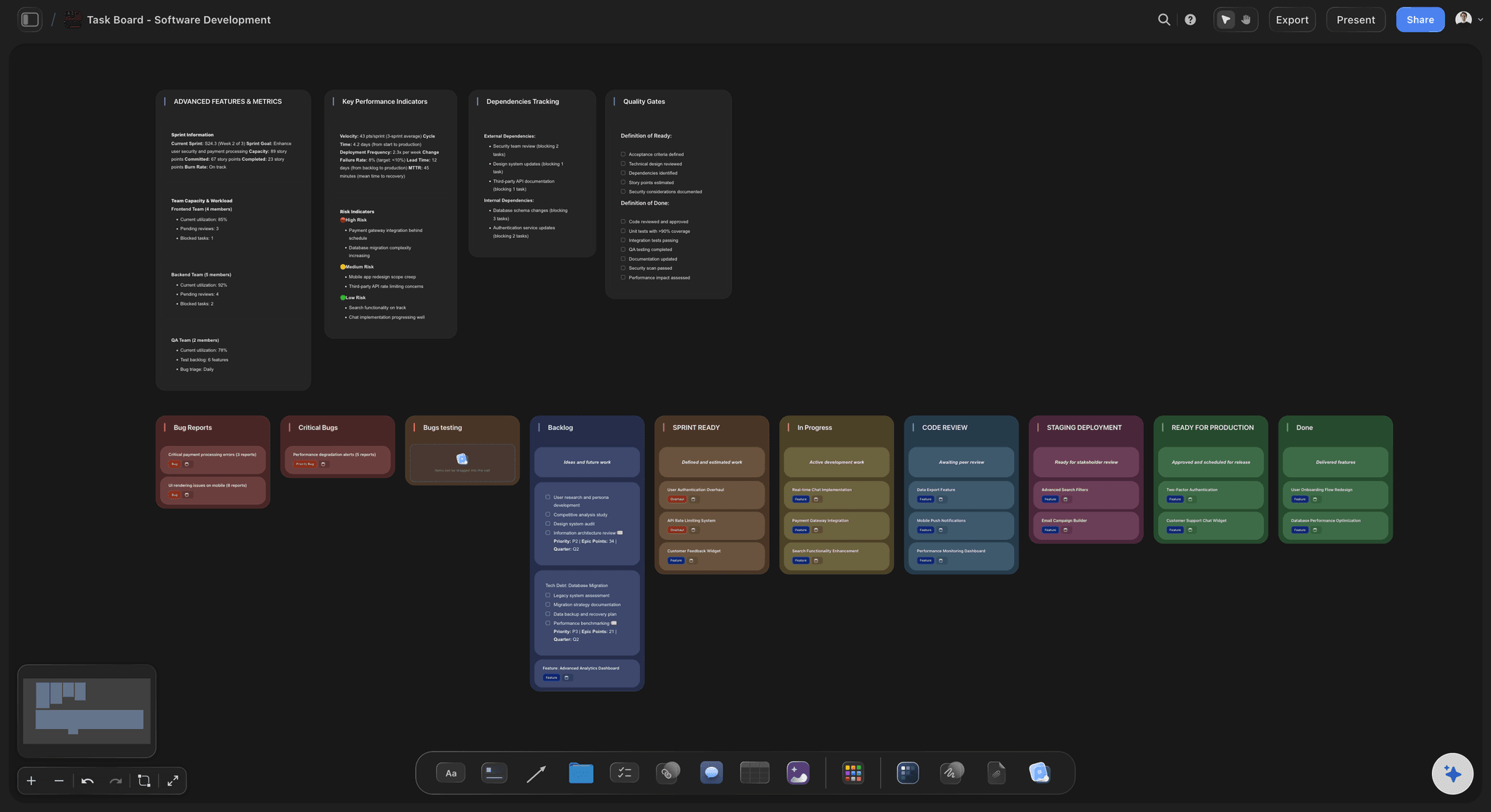The width and height of the screenshot is (1491, 812).
Task: Select the comment bubble tool
Action: point(711,773)
